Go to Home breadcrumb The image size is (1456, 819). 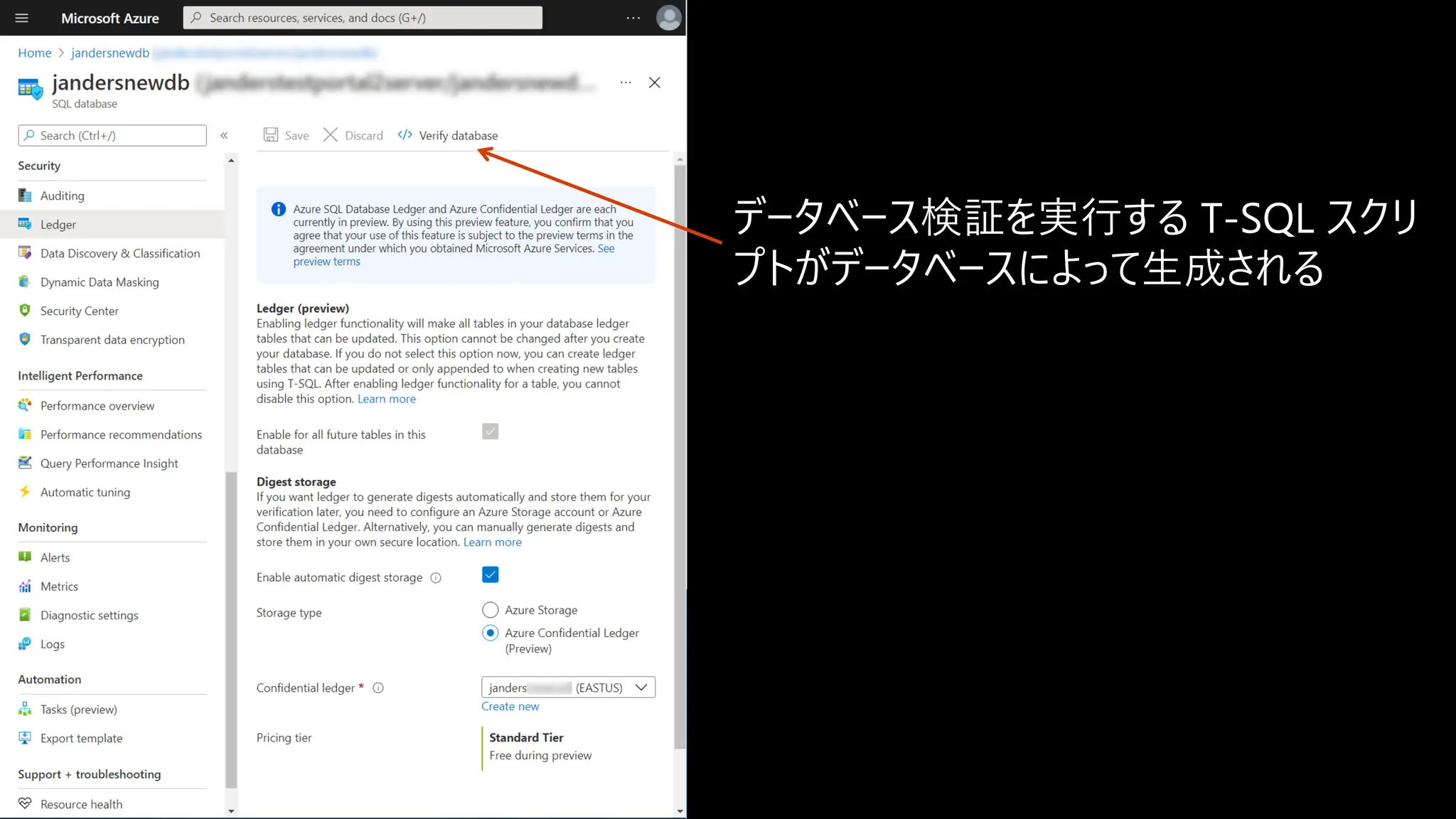point(35,53)
